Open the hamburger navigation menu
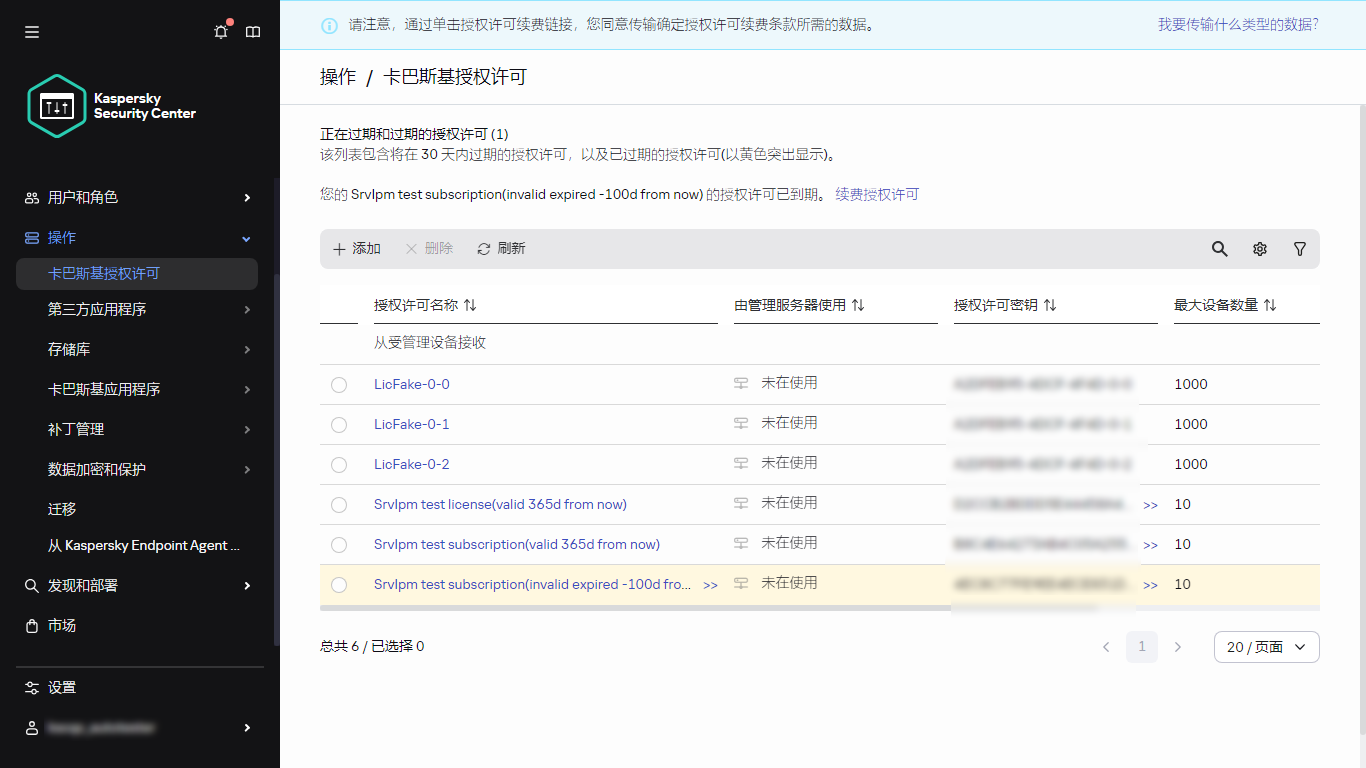1366x768 pixels. click(31, 31)
